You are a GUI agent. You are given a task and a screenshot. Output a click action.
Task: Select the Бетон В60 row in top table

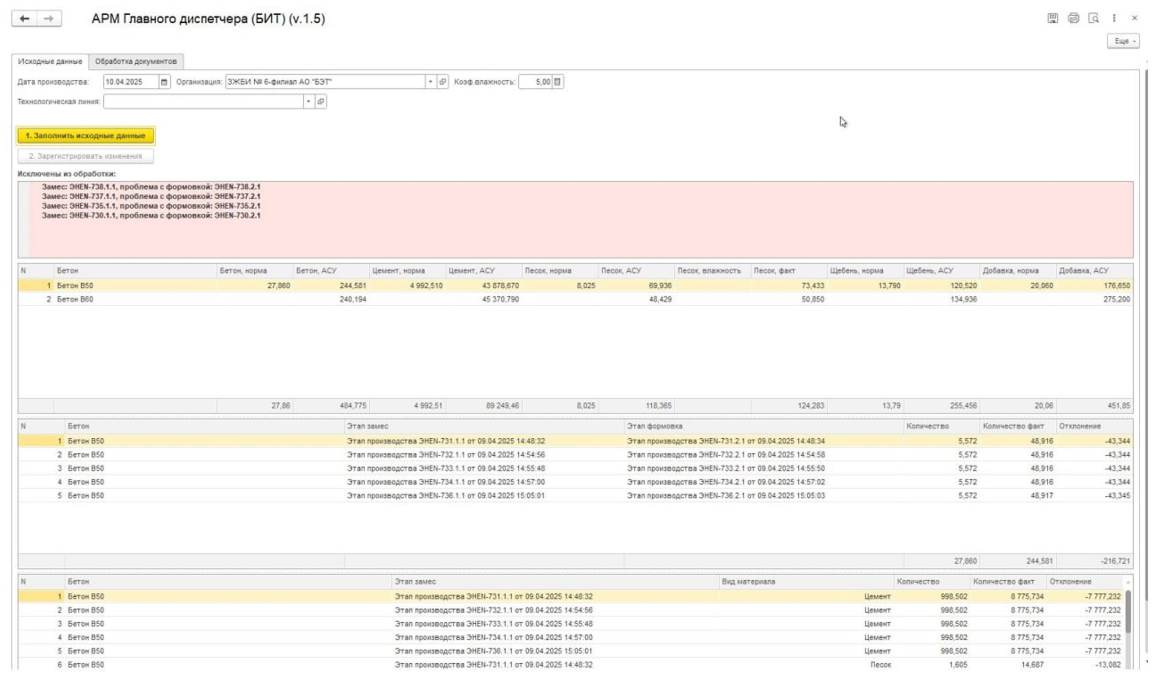pos(575,299)
